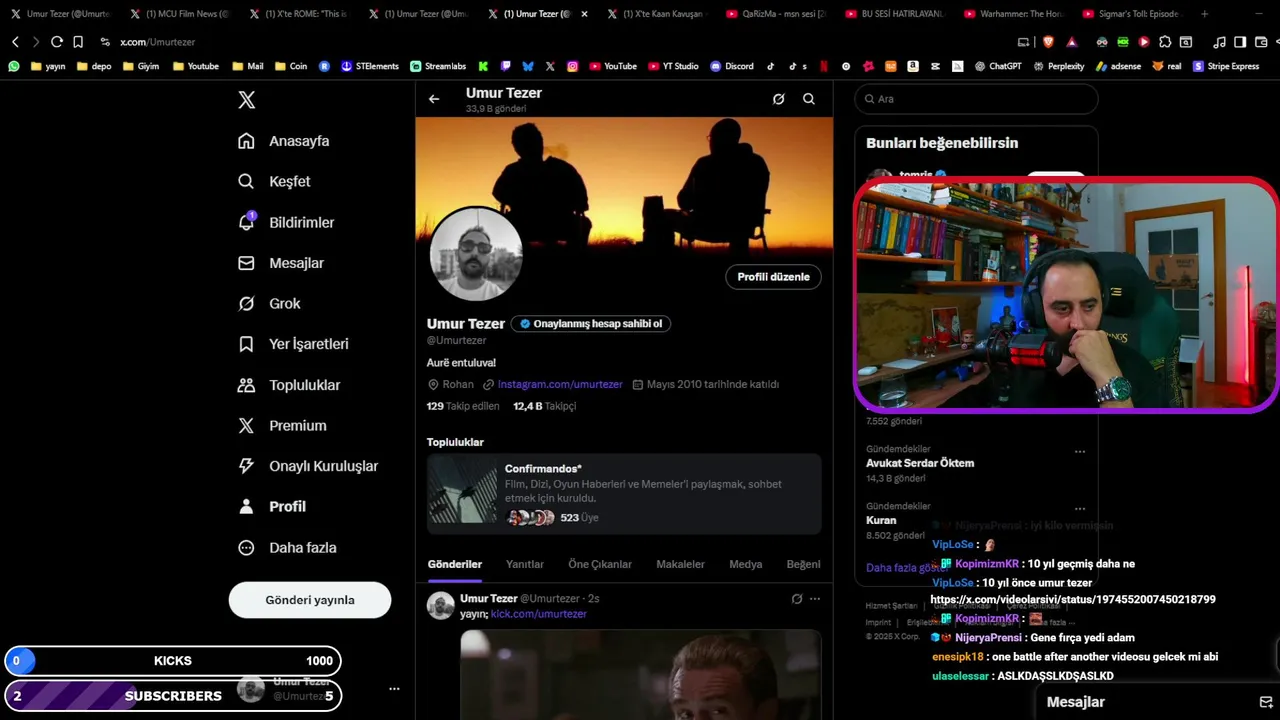This screenshot has height=720, width=1280.
Task: Reload the page
Action: (x=57, y=42)
